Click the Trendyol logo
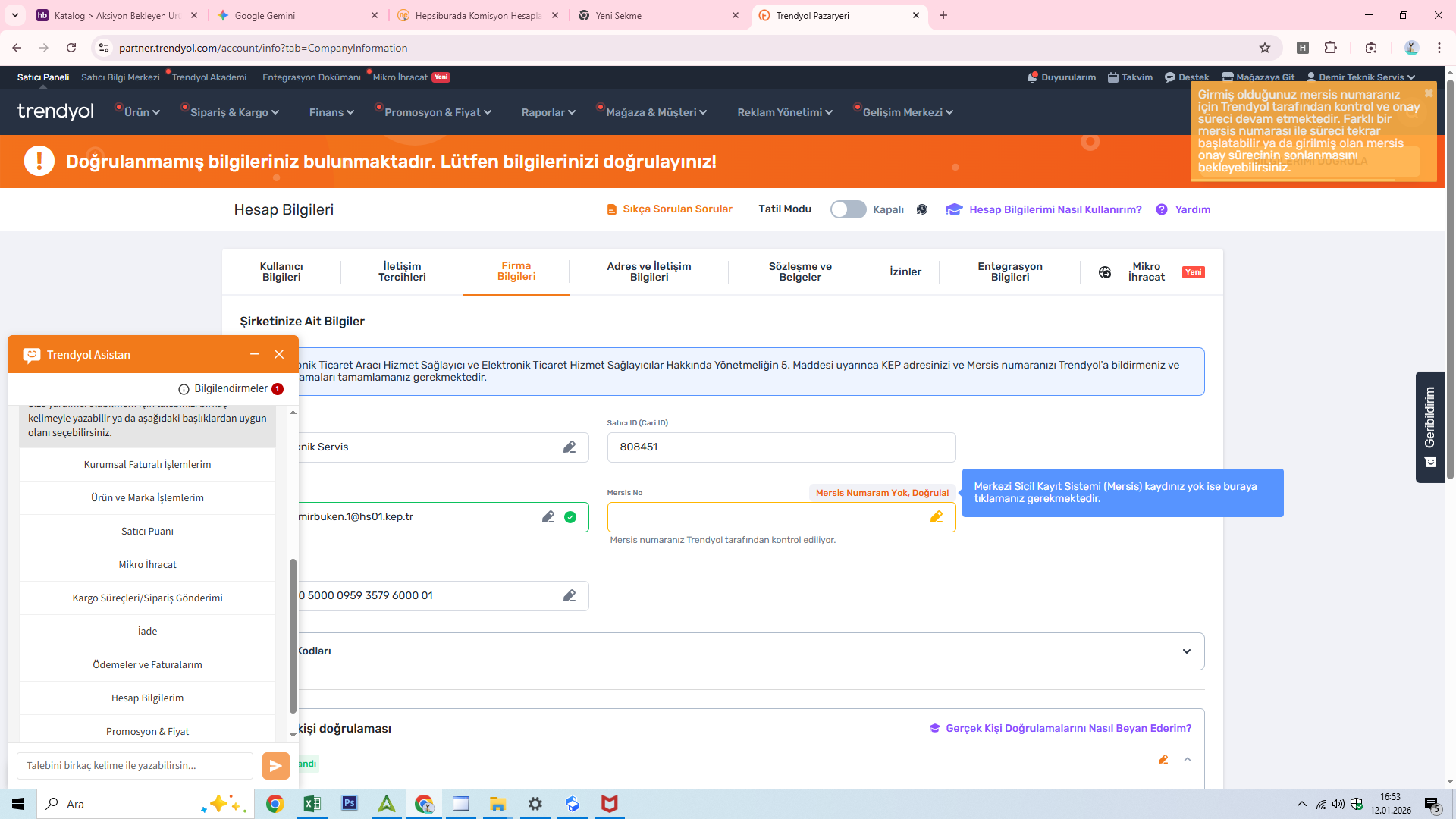This screenshot has height=819, width=1456. [x=55, y=111]
